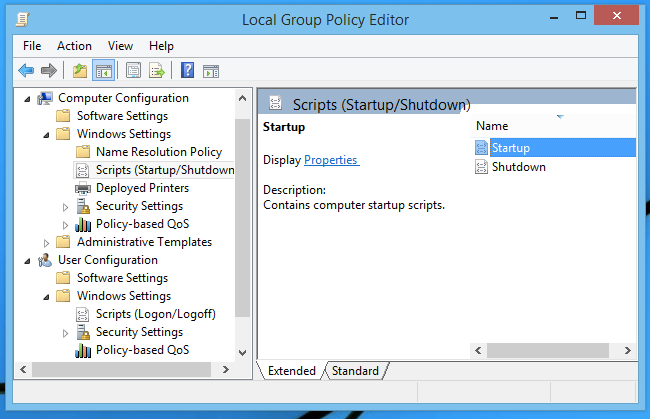This screenshot has height=419, width=650.
Task: Select Policy-based QoS under Computer Configuration
Action: (x=142, y=224)
